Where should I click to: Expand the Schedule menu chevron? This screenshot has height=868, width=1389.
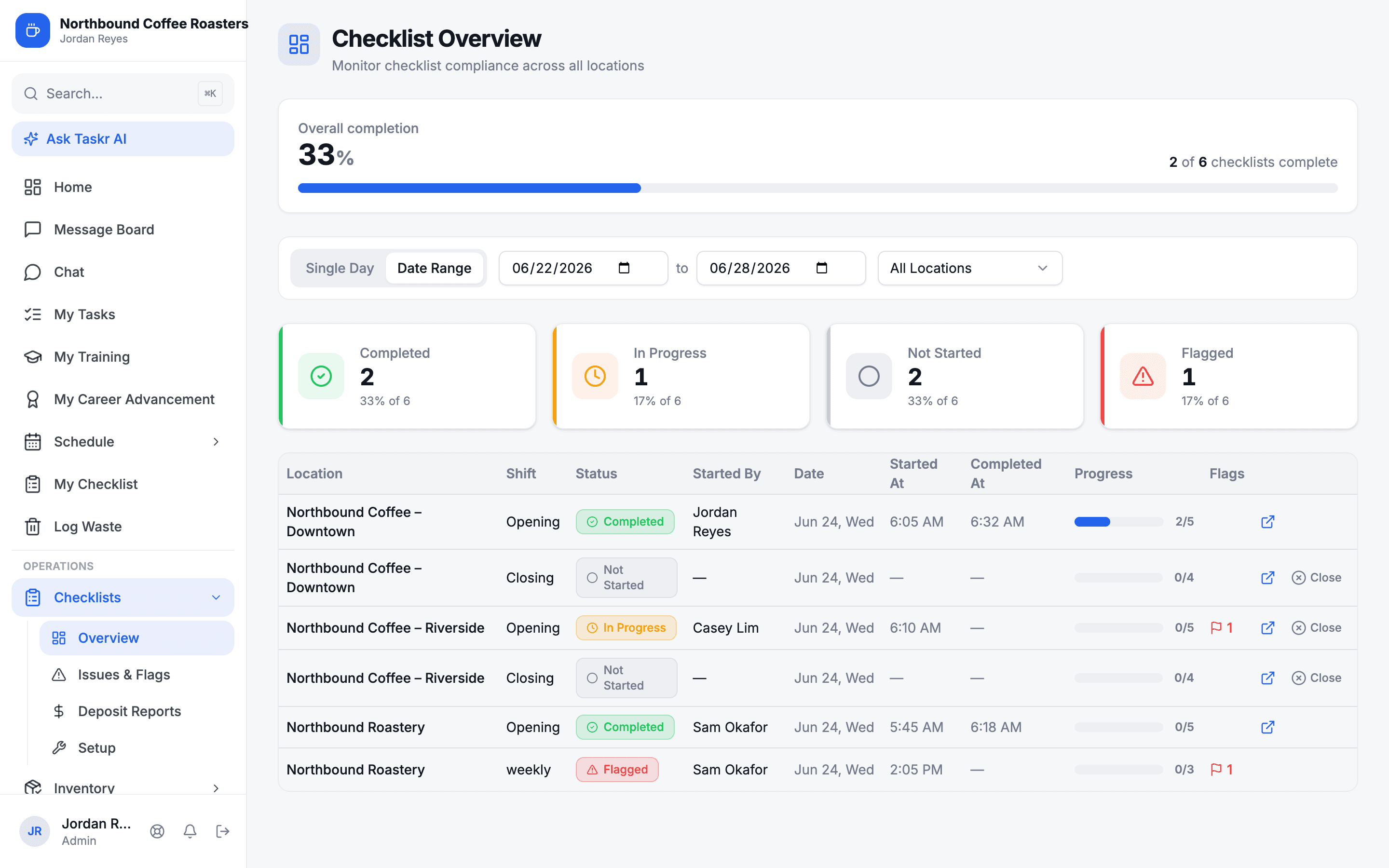pos(216,441)
